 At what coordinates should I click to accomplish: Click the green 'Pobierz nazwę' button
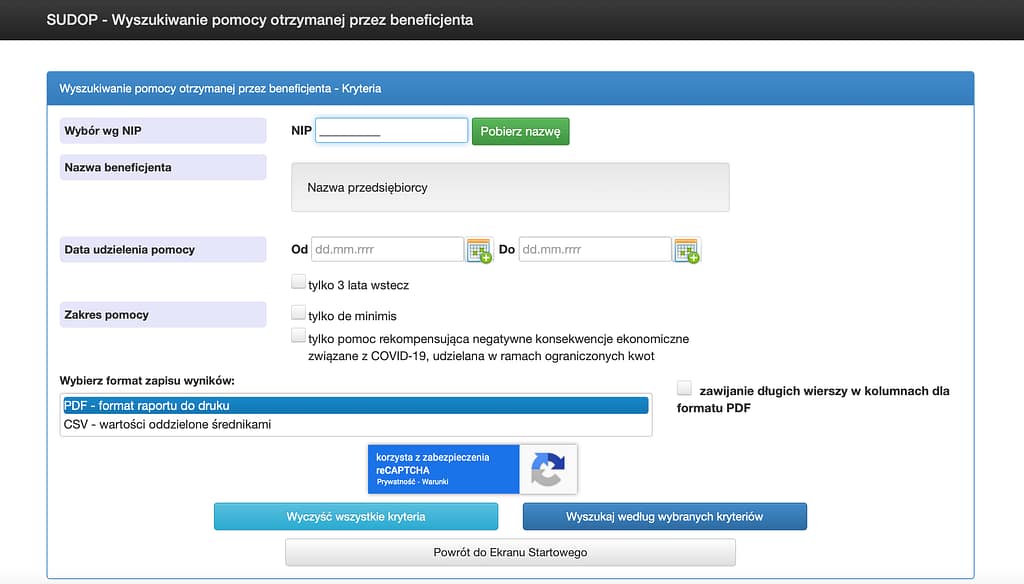[x=520, y=131]
